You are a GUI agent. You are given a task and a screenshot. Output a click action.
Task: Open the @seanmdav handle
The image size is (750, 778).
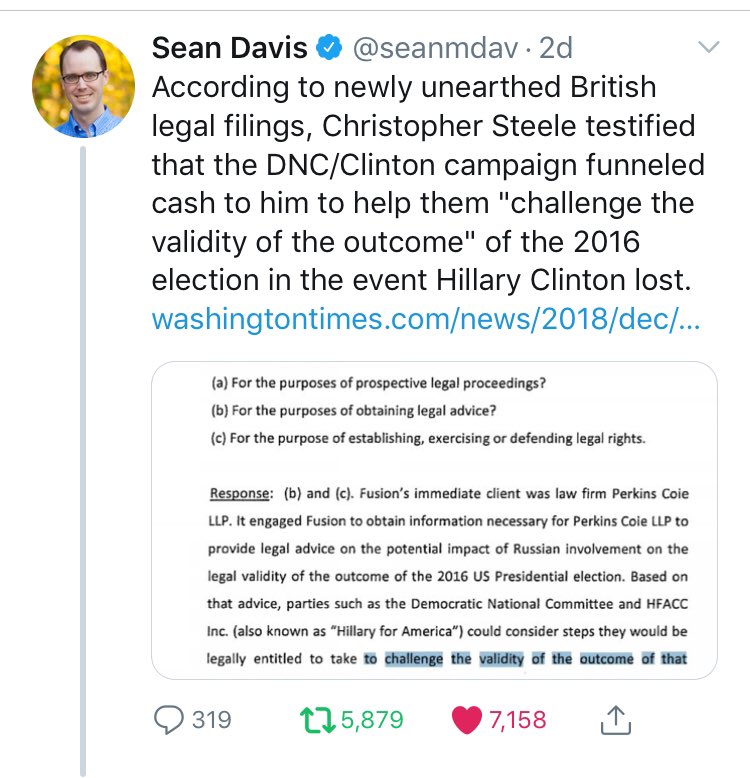click(434, 47)
